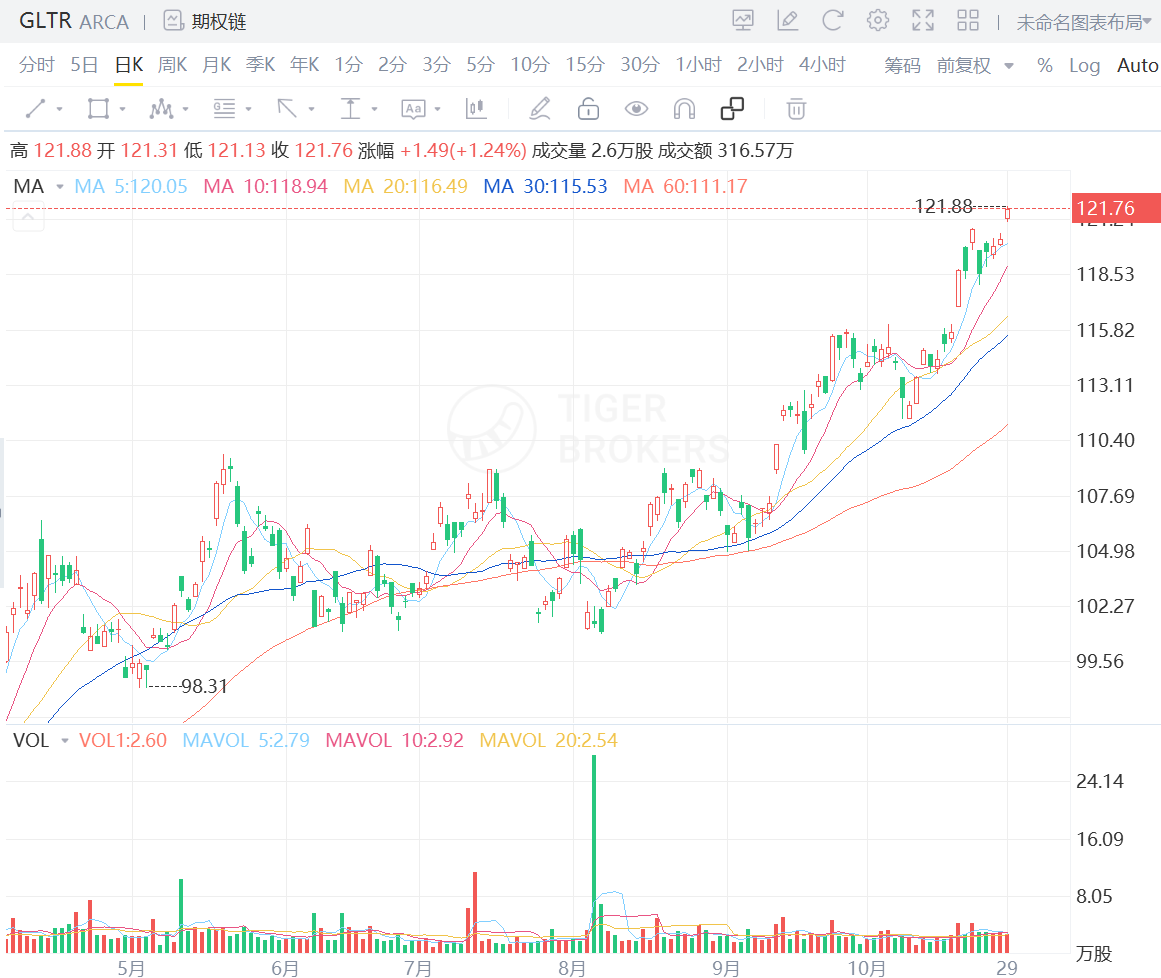This screenshot has height=978, width=1161.
Task: Enter fullscreen with the expand icon
Action: (922, 20)
